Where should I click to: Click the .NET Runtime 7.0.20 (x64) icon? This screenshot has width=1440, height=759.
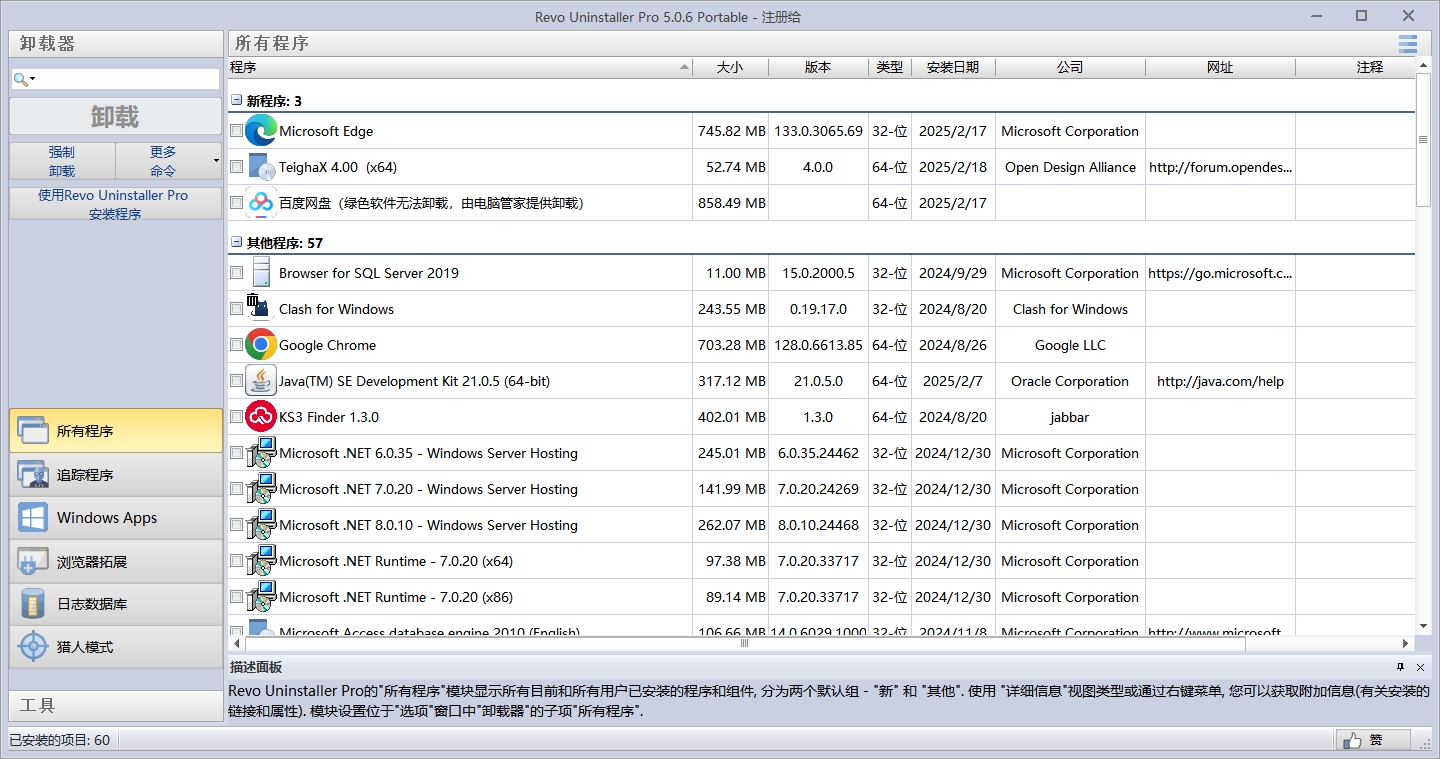coord(261,561)
